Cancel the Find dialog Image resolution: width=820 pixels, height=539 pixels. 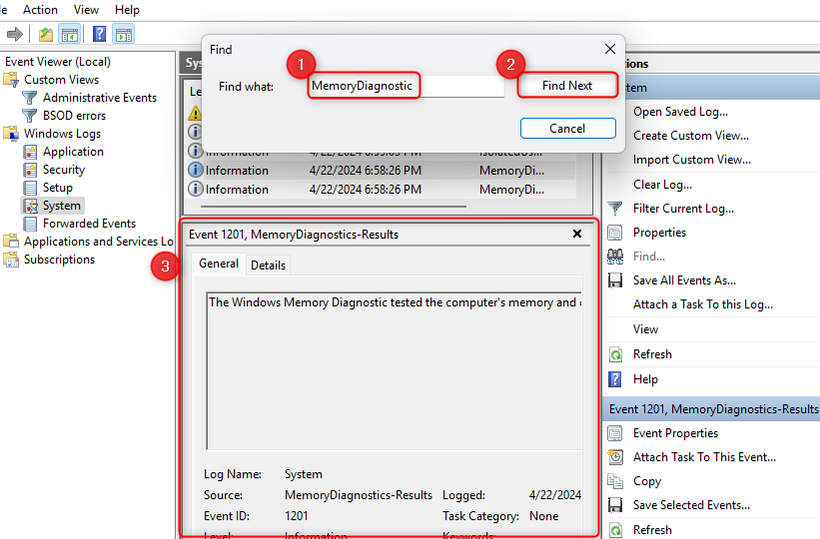[x=567, y=128]
